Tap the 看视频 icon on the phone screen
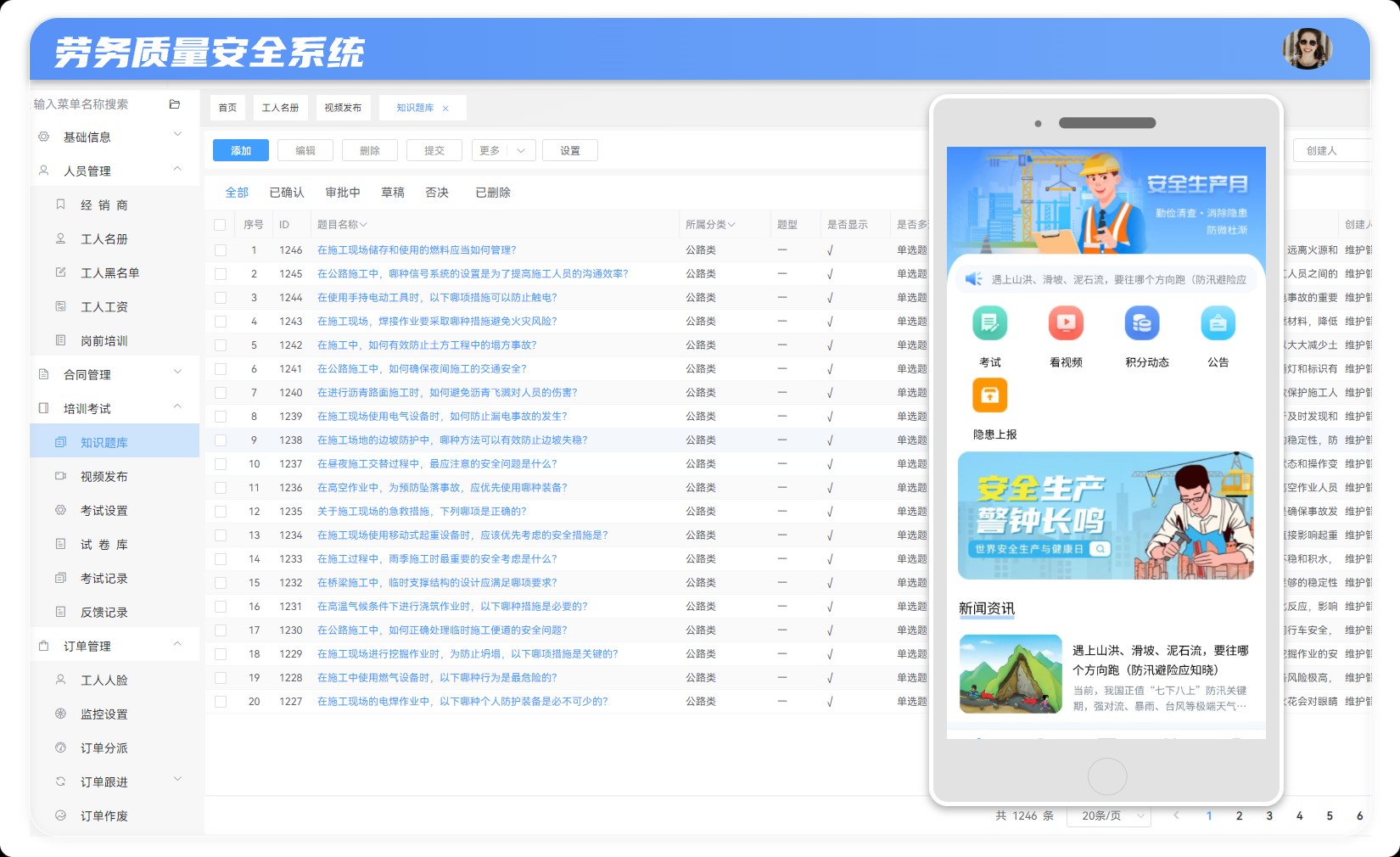The width and height of the screenshot is (1400, 857). (1066, 323)
